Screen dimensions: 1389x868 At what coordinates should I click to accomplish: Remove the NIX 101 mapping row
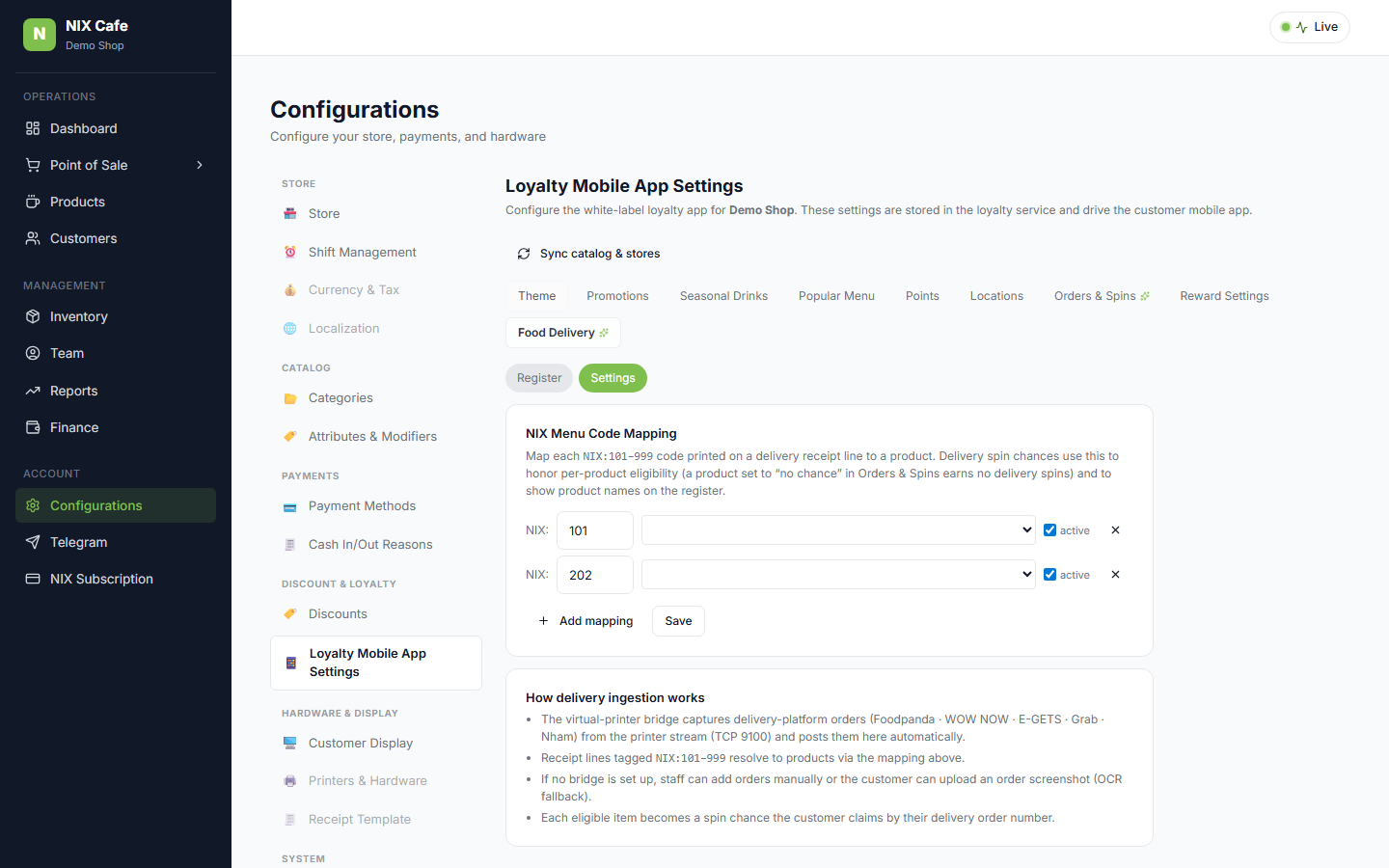tap(1115, 529)
